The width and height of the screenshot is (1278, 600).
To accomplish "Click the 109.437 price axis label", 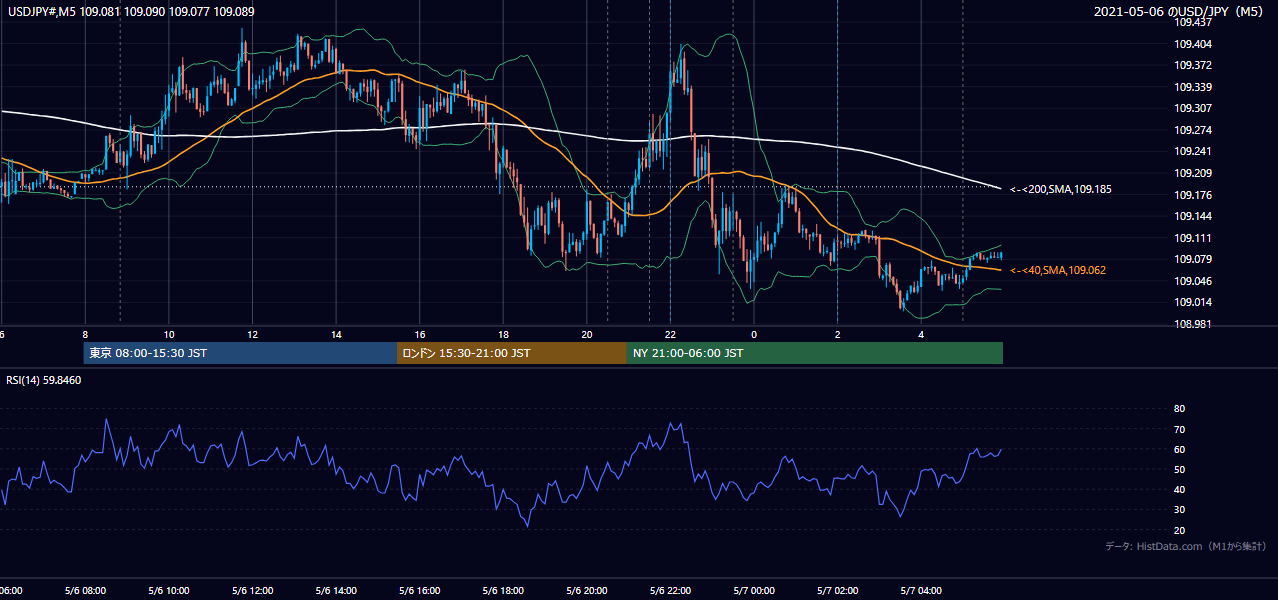I will pyautogui.click(x=1192, y=22).
